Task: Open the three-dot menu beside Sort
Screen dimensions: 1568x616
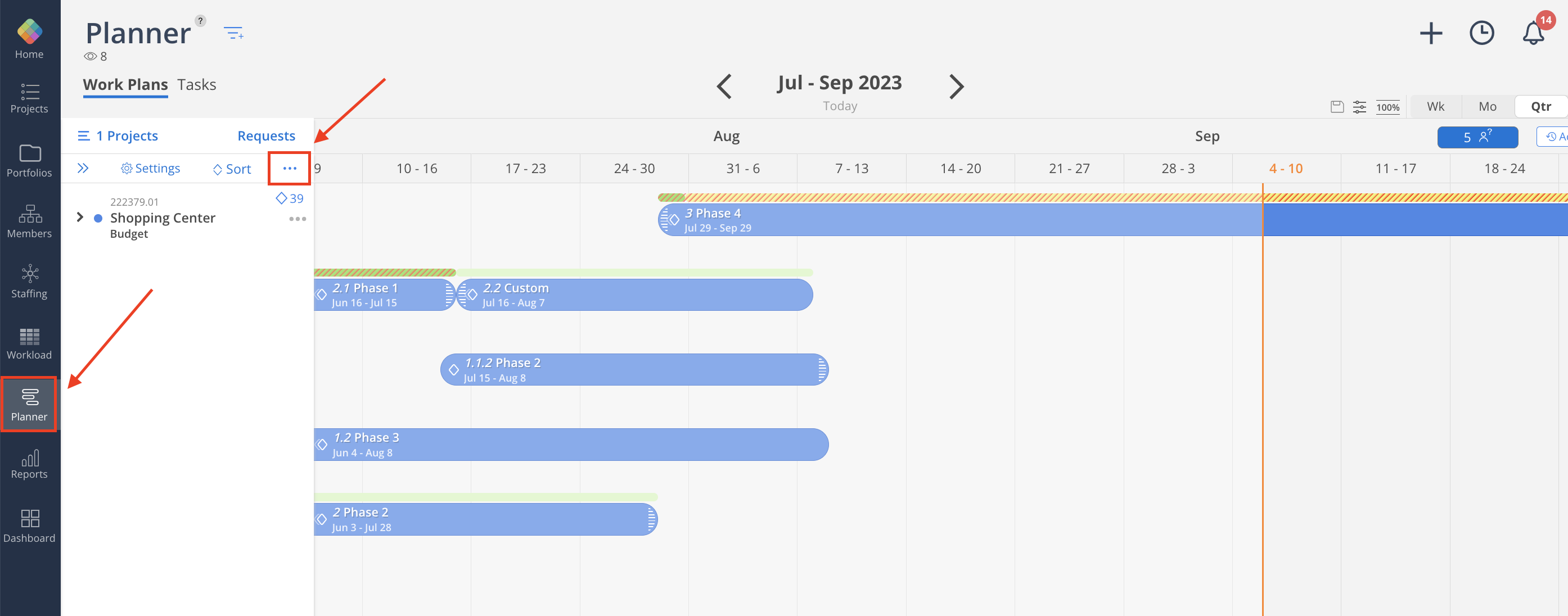Action: 290,169
